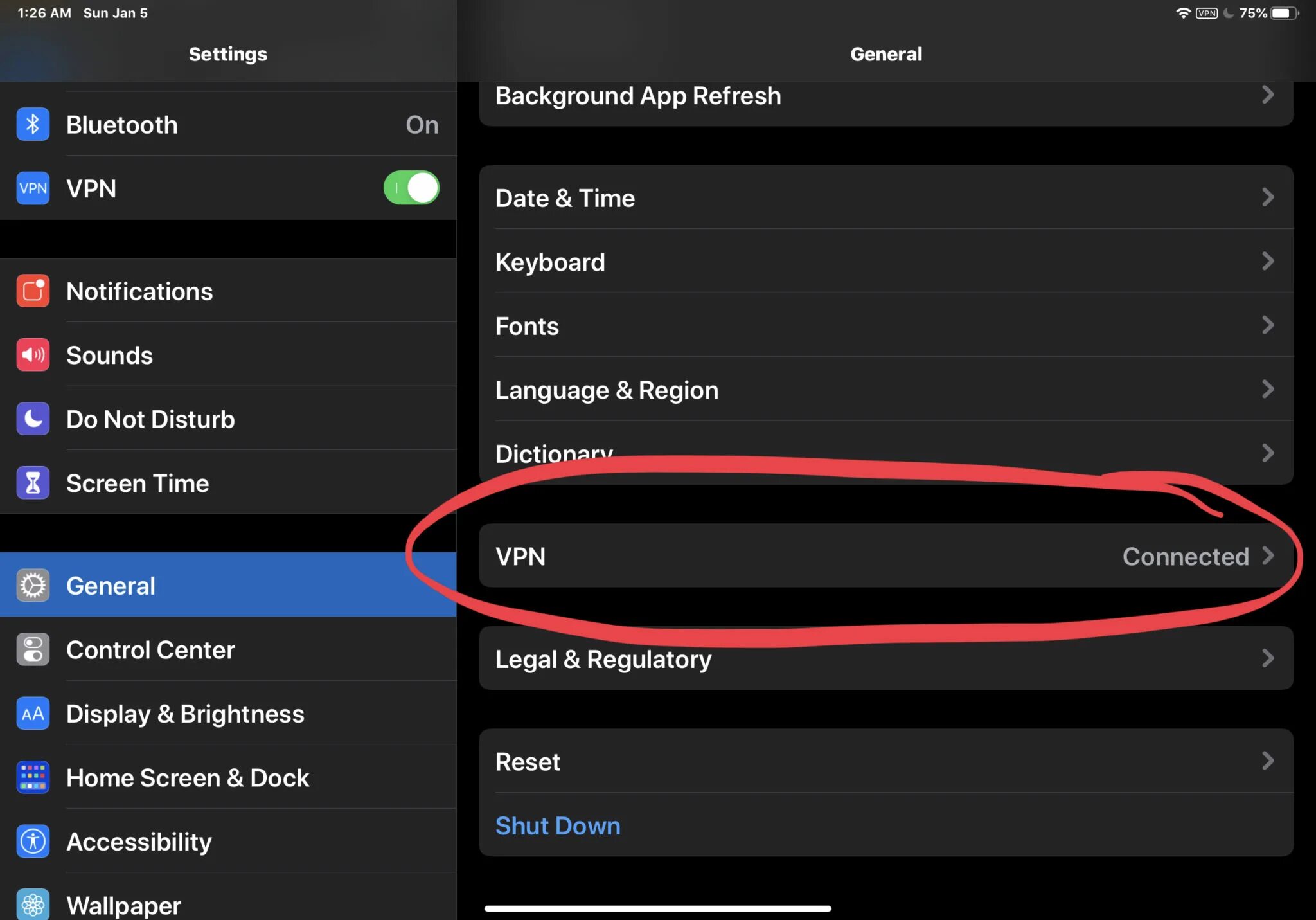This screenshot has height=920, width=1316.
Task: Tap the Sounds speaker icon
Action: pyautogui.click(x=32, y=354)
